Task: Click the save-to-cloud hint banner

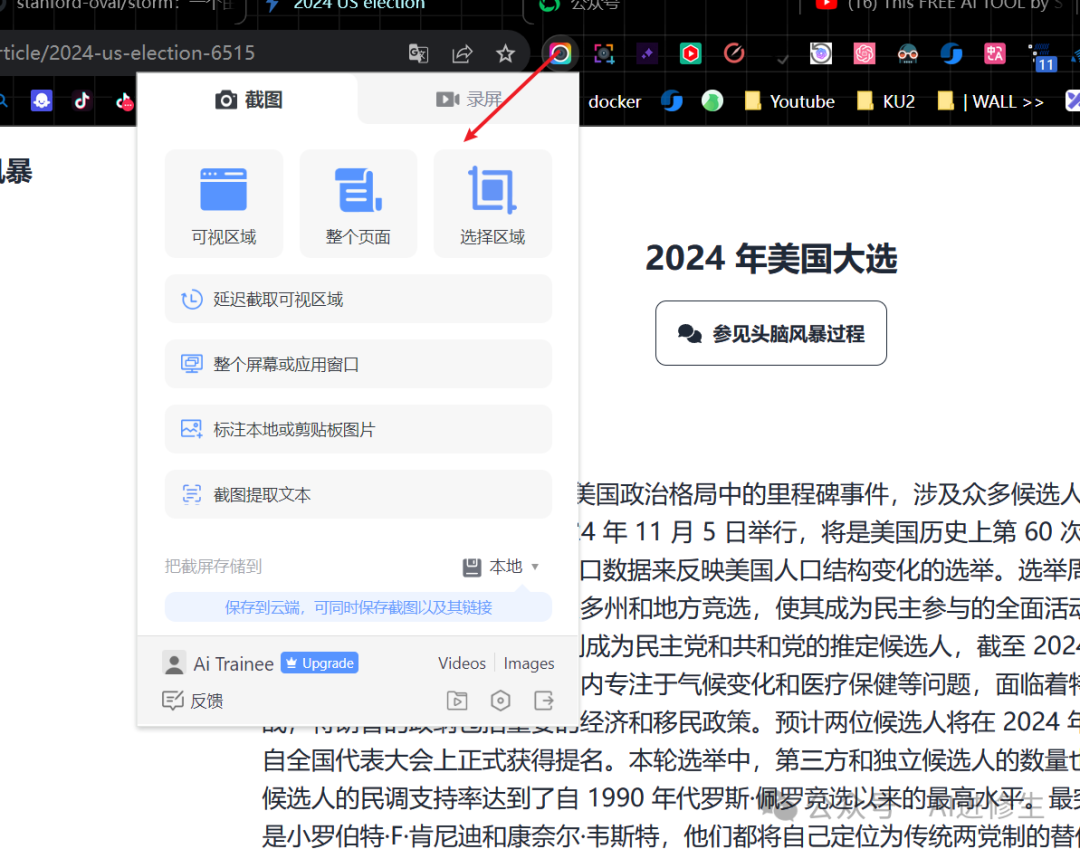Action: tap(358, 607)
